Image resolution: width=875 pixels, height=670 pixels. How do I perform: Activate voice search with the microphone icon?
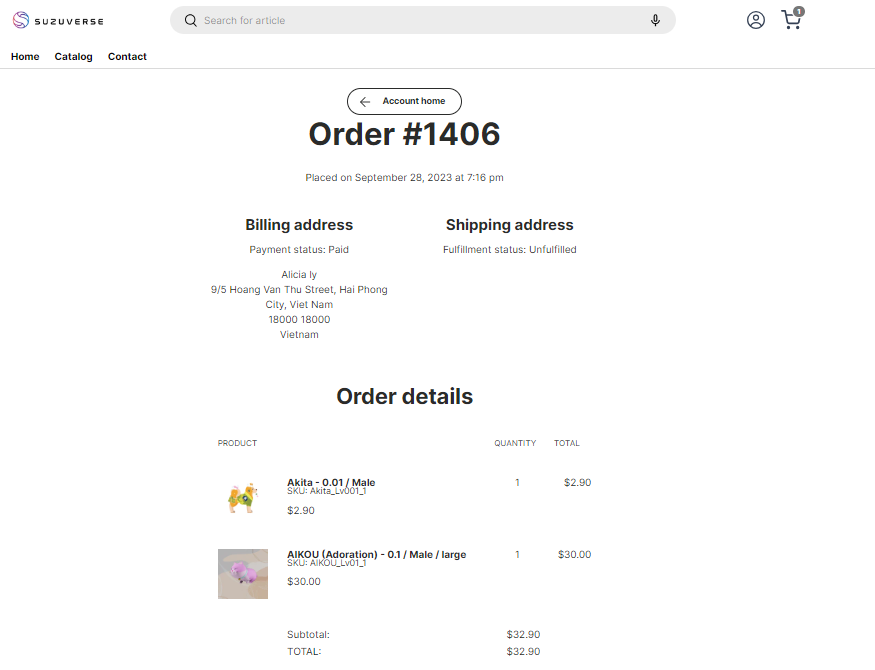click(x=655, y=20)
